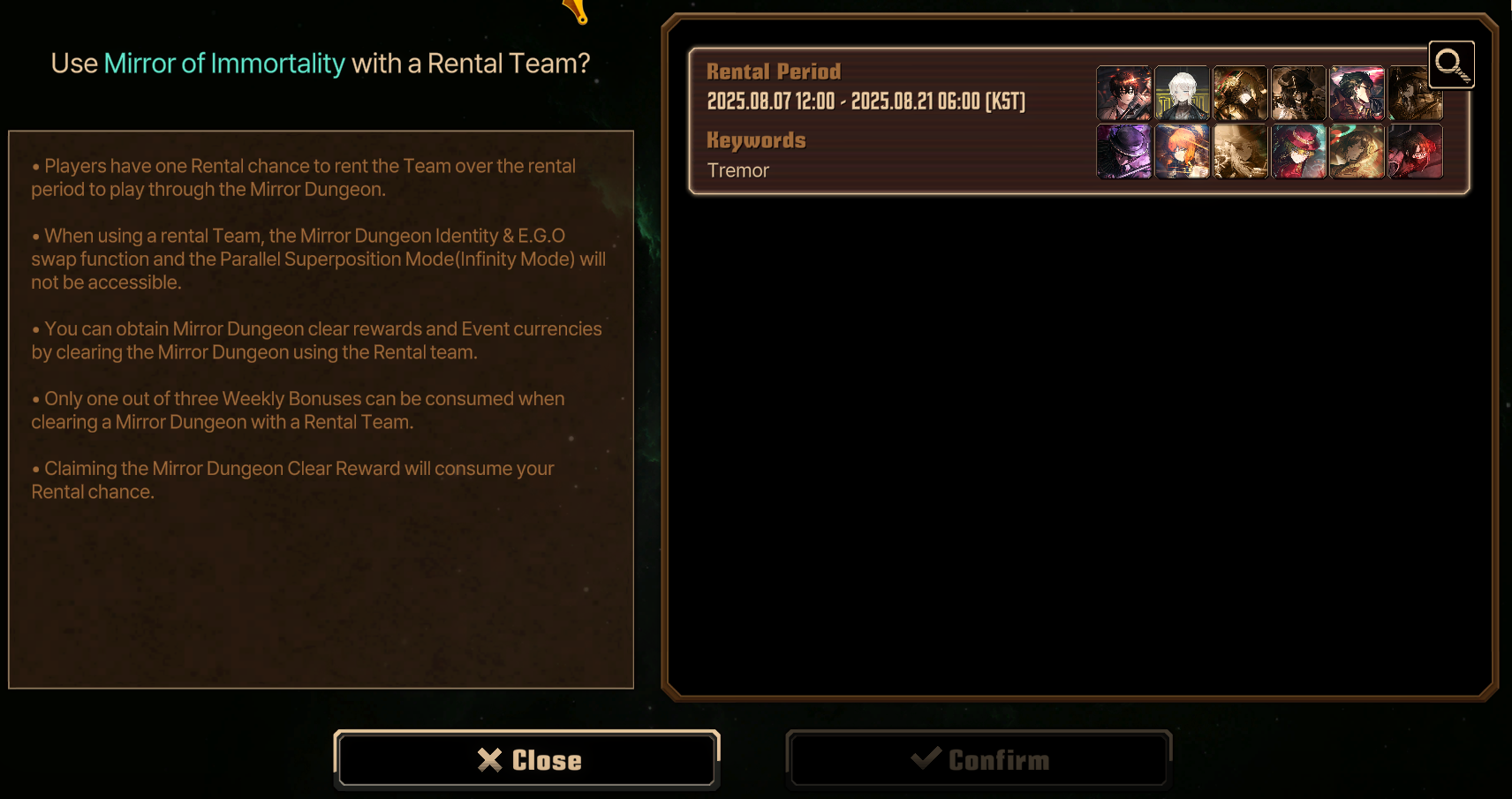The image size is (1512, 799).
Task: Select the dark-haired portrait with pink background
Action: coord(1357,93)
